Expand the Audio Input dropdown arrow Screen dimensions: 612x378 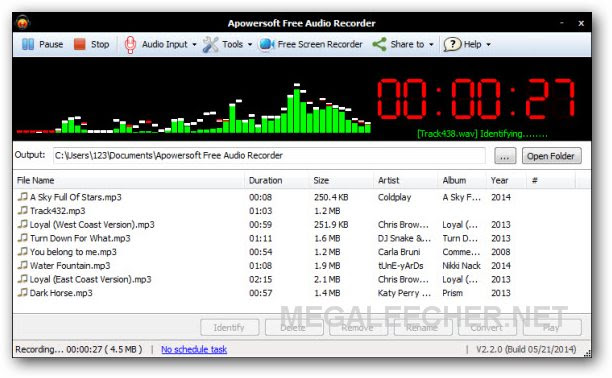(x=194, y=45)
